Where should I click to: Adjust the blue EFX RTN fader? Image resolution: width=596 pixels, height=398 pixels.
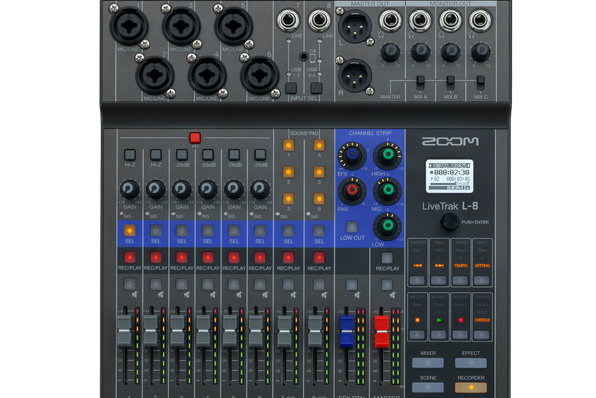click(x=346, y=331)
